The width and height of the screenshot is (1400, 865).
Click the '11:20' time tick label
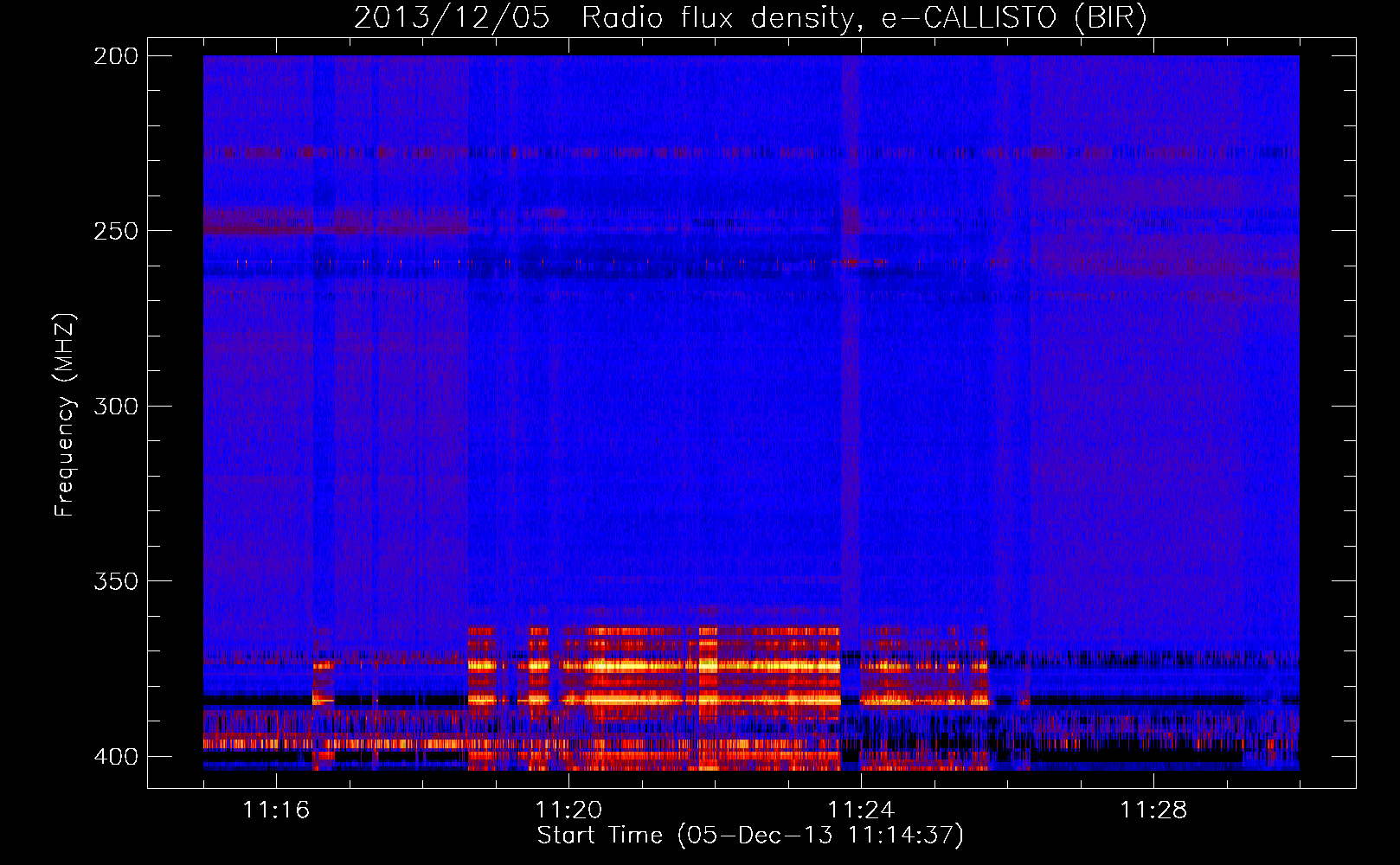click(x=568, y=810)
